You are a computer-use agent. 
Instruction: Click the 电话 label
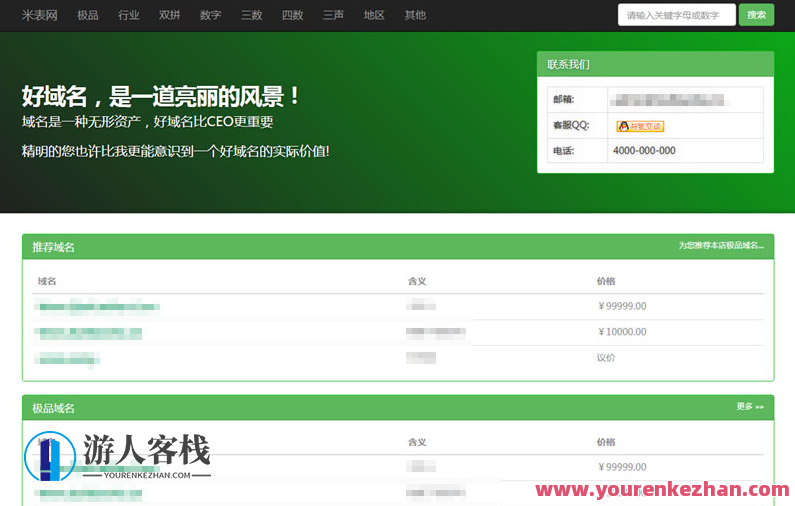[x=563, y=151]
